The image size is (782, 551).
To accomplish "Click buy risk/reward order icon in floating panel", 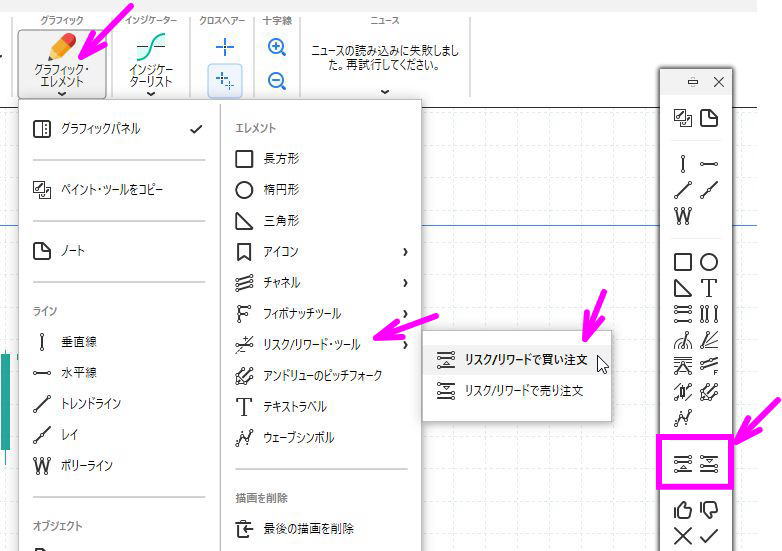I will click(x=683, y=464).
